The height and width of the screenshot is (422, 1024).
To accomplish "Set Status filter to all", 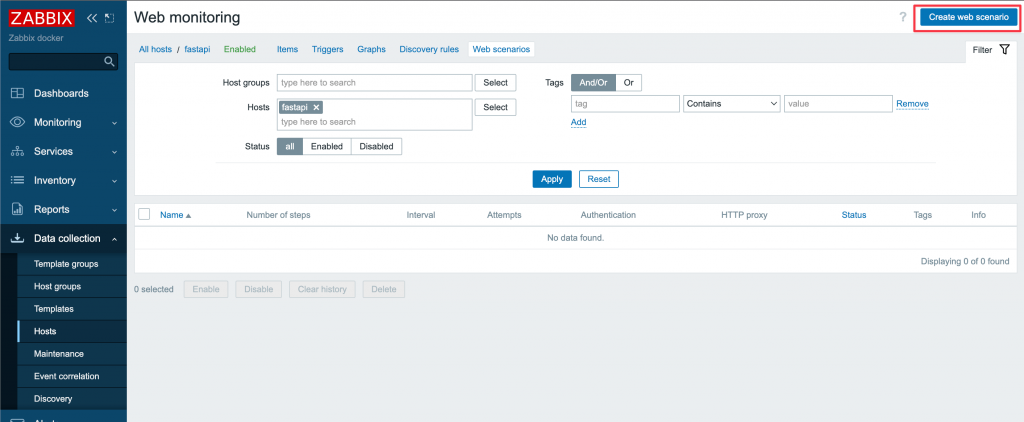I will pos(290,146).
